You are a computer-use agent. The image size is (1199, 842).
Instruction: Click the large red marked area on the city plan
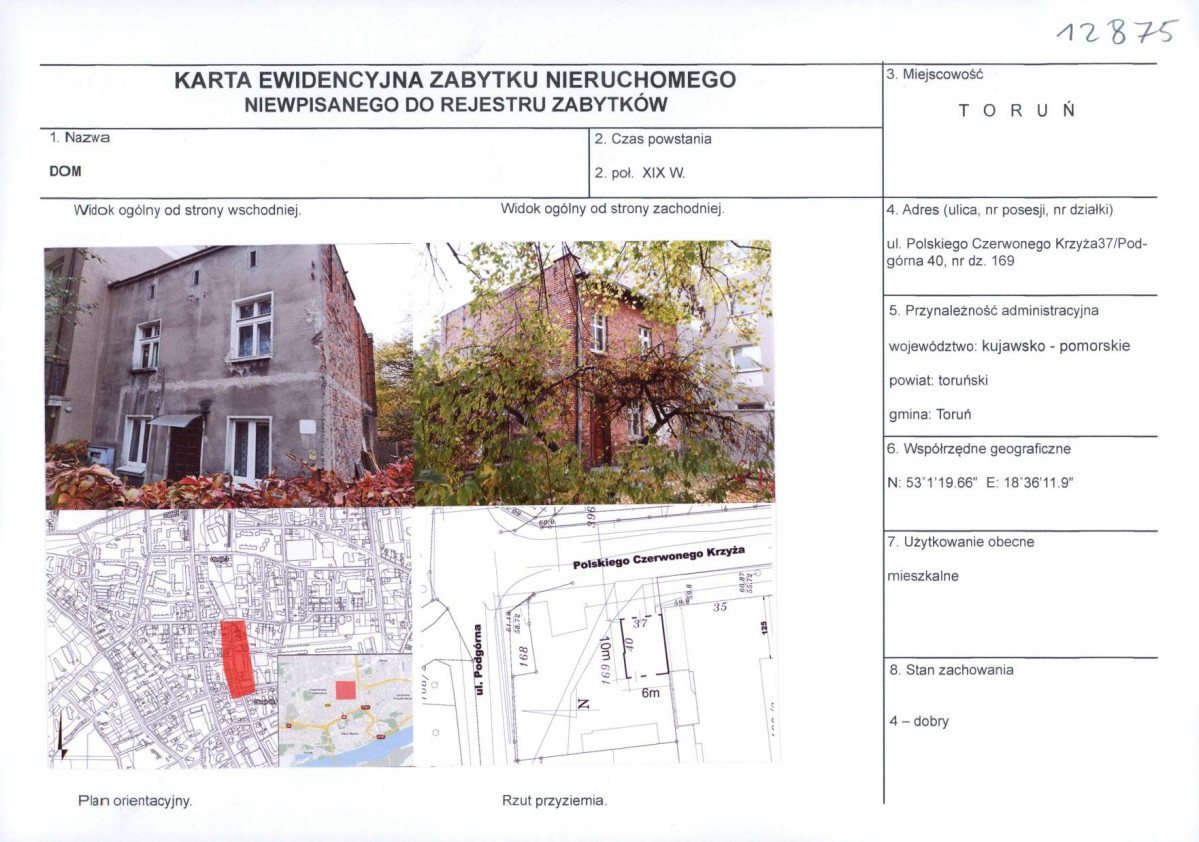[x=238, y=658]
